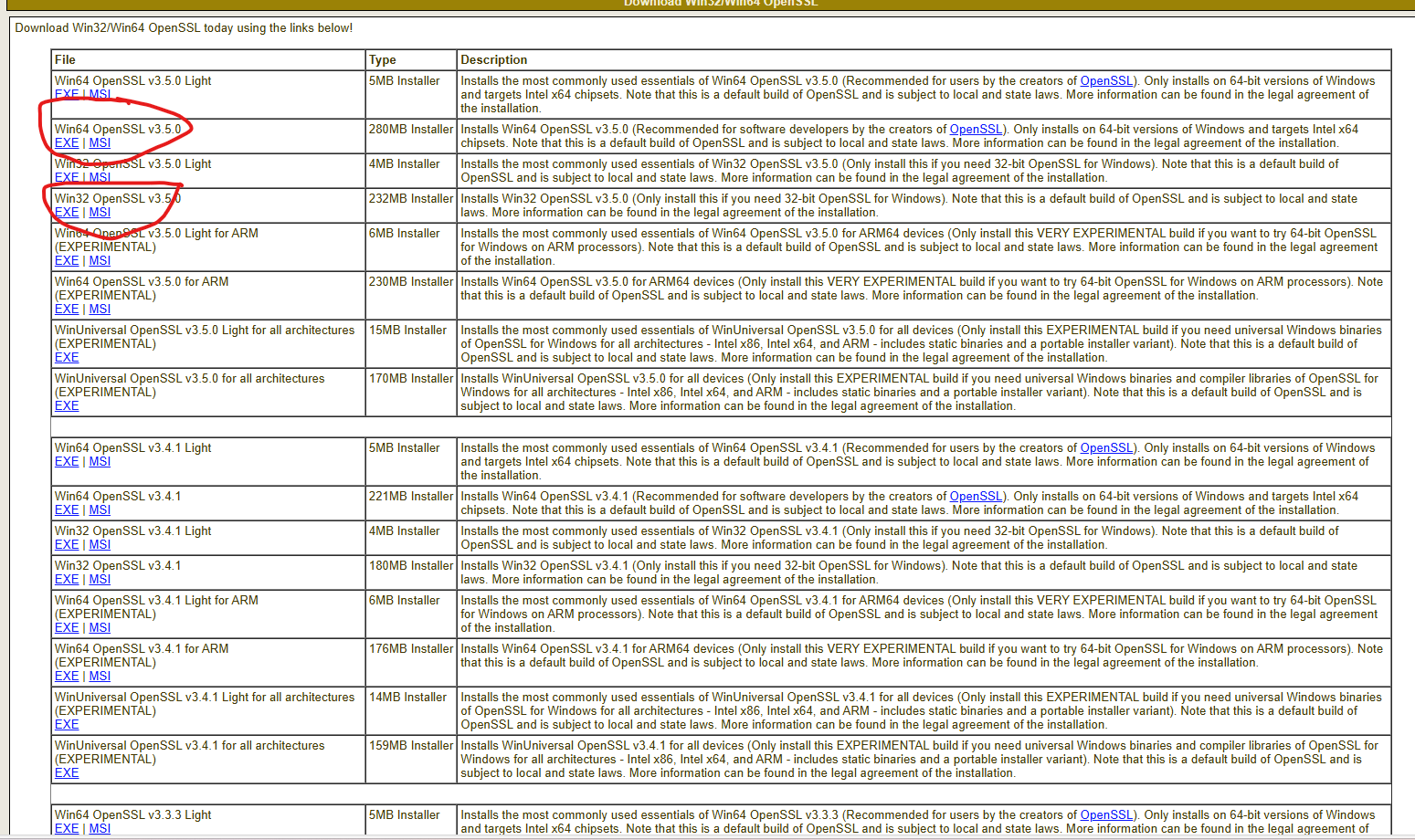Image resolution: width=1415 pixels, height=840 pixels.
Task: Click the "Download Win32/Win64 OpenSSL today" intro sentence
Action: pyautogui.click(x=184, y=27)
